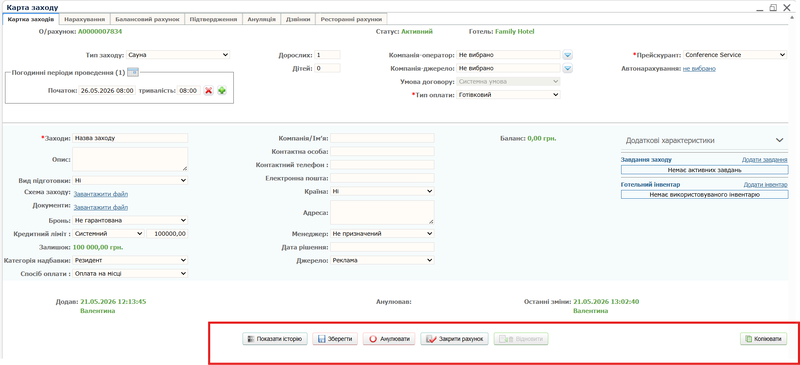Click Автонарахування 'не вибрано' link
Screen dimensions: 800x365
pos(699,68)
